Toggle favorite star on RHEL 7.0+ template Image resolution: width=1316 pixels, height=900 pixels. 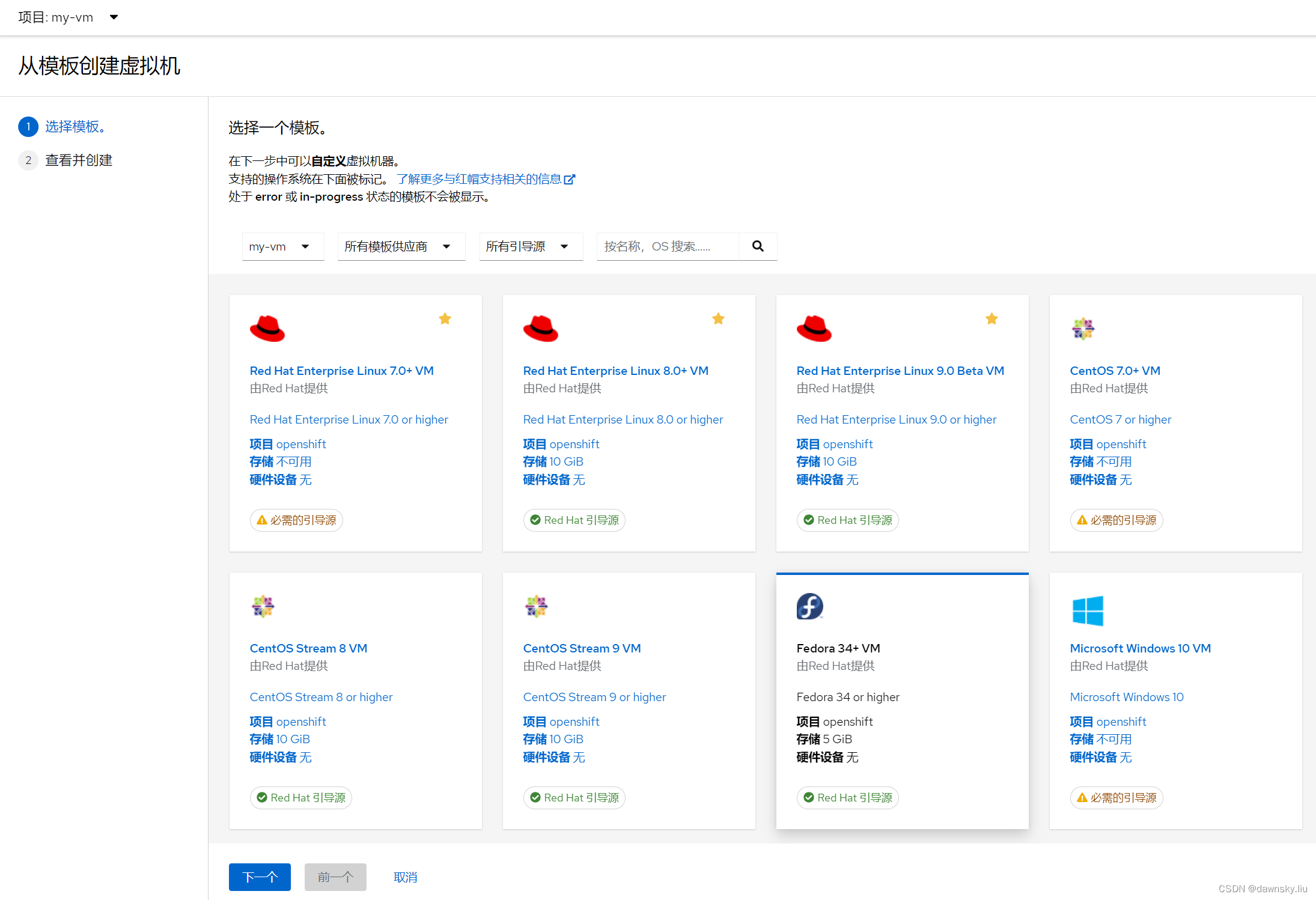pyautogui.click(x=445, y=318)
